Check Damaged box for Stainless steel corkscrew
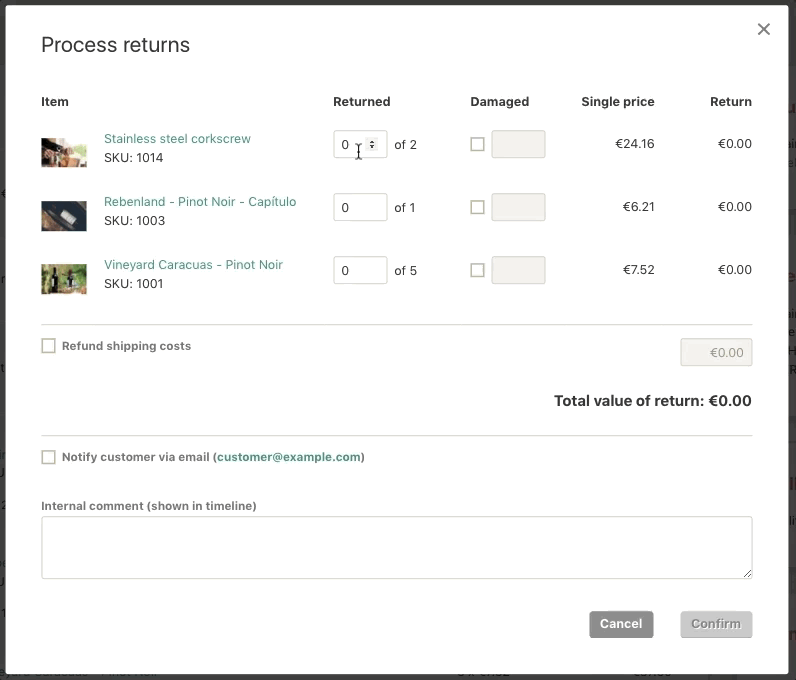 [x=477, y=144]
